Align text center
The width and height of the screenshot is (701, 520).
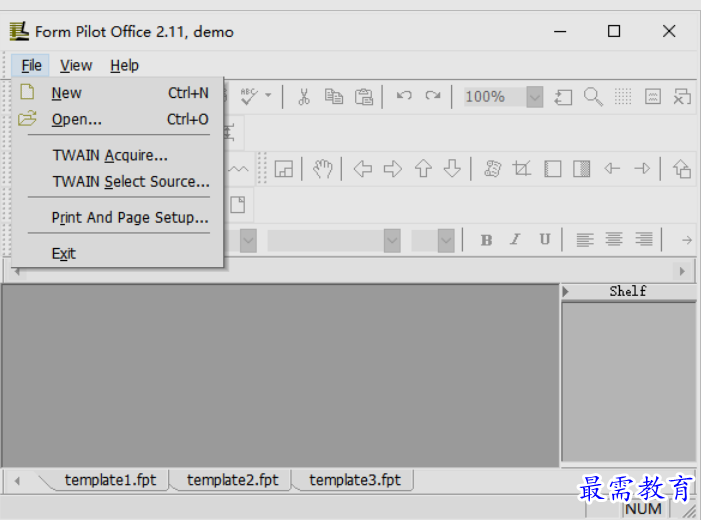614,240
